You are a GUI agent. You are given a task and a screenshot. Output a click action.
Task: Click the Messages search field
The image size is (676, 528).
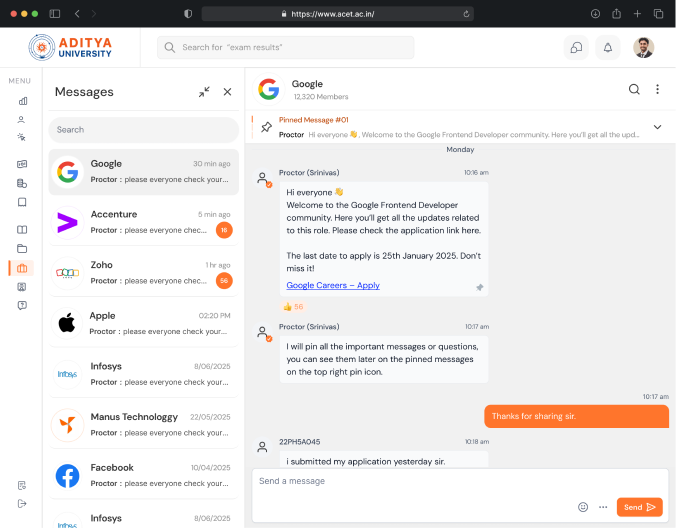click(145, 129)
